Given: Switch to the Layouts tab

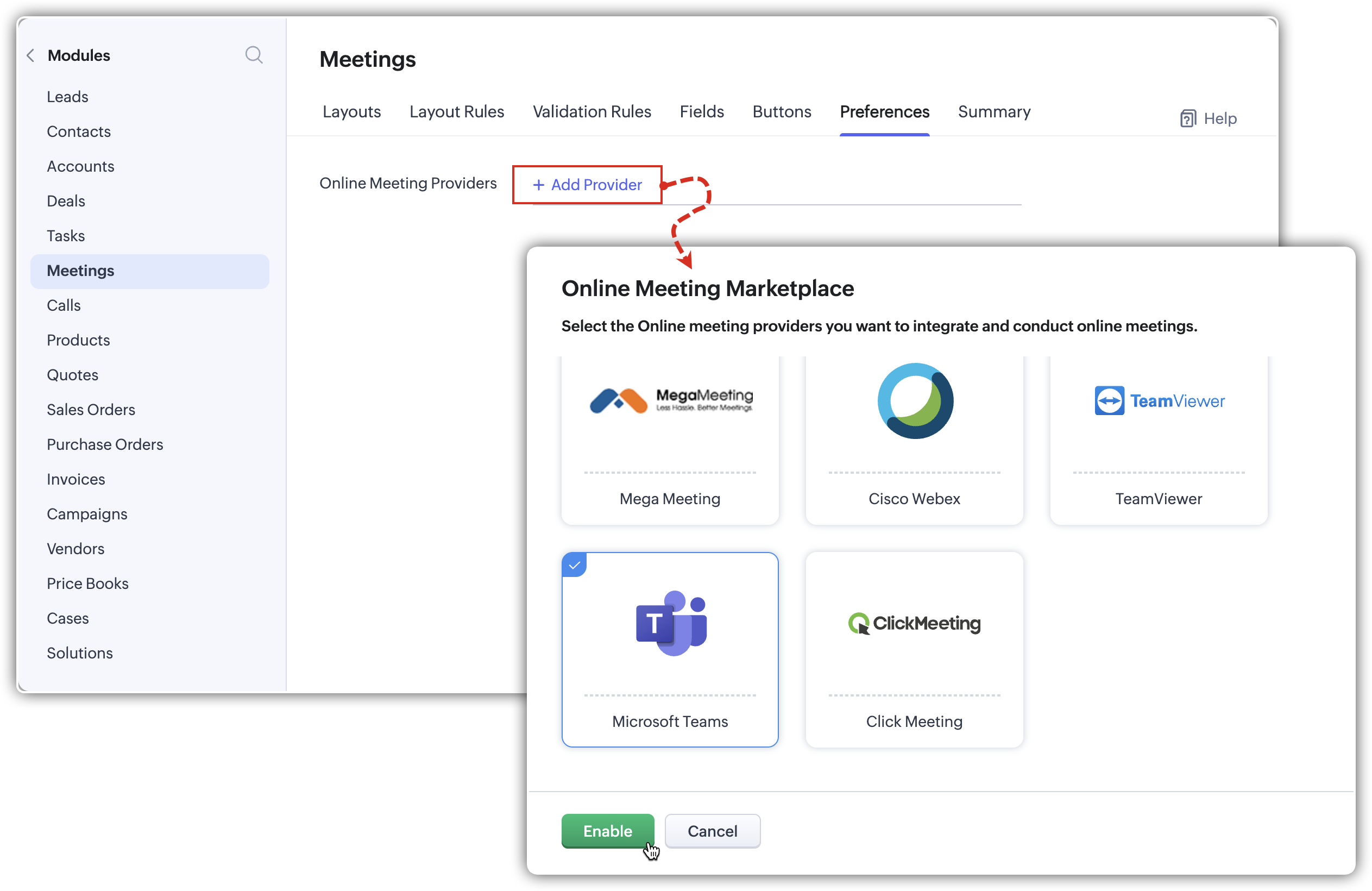Looking at the screenshot, I should [x=351, y=112].
